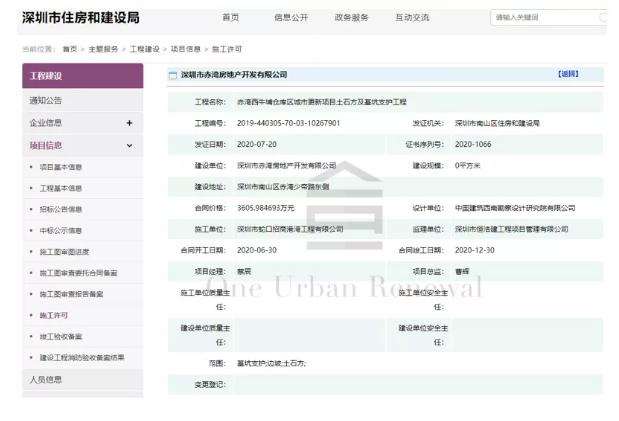The height and width of the screenshot is (421, 619).
Task: Select the 施工许可 sidebar entry
Action: click(x=54, y=315)
